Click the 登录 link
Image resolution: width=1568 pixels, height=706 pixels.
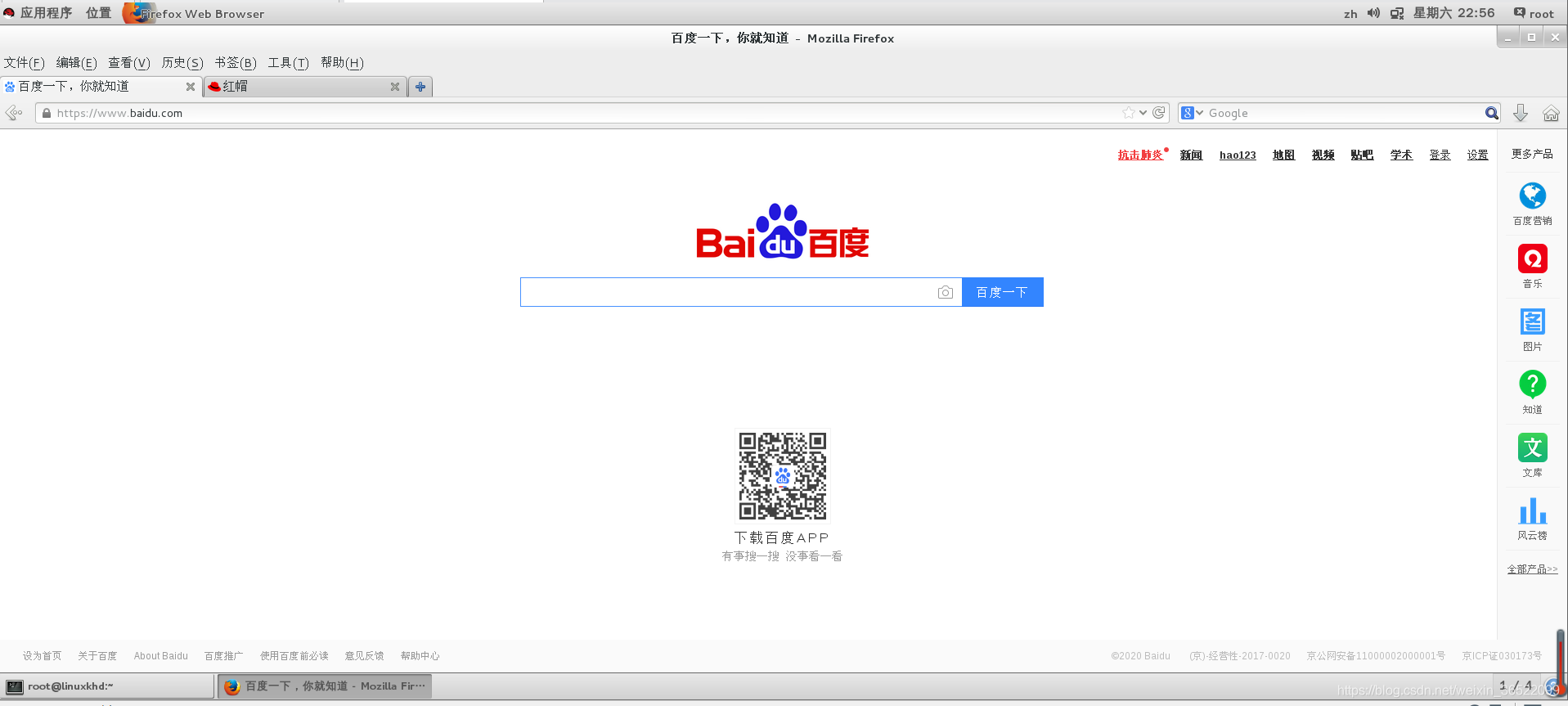[x=1440, y=155]
